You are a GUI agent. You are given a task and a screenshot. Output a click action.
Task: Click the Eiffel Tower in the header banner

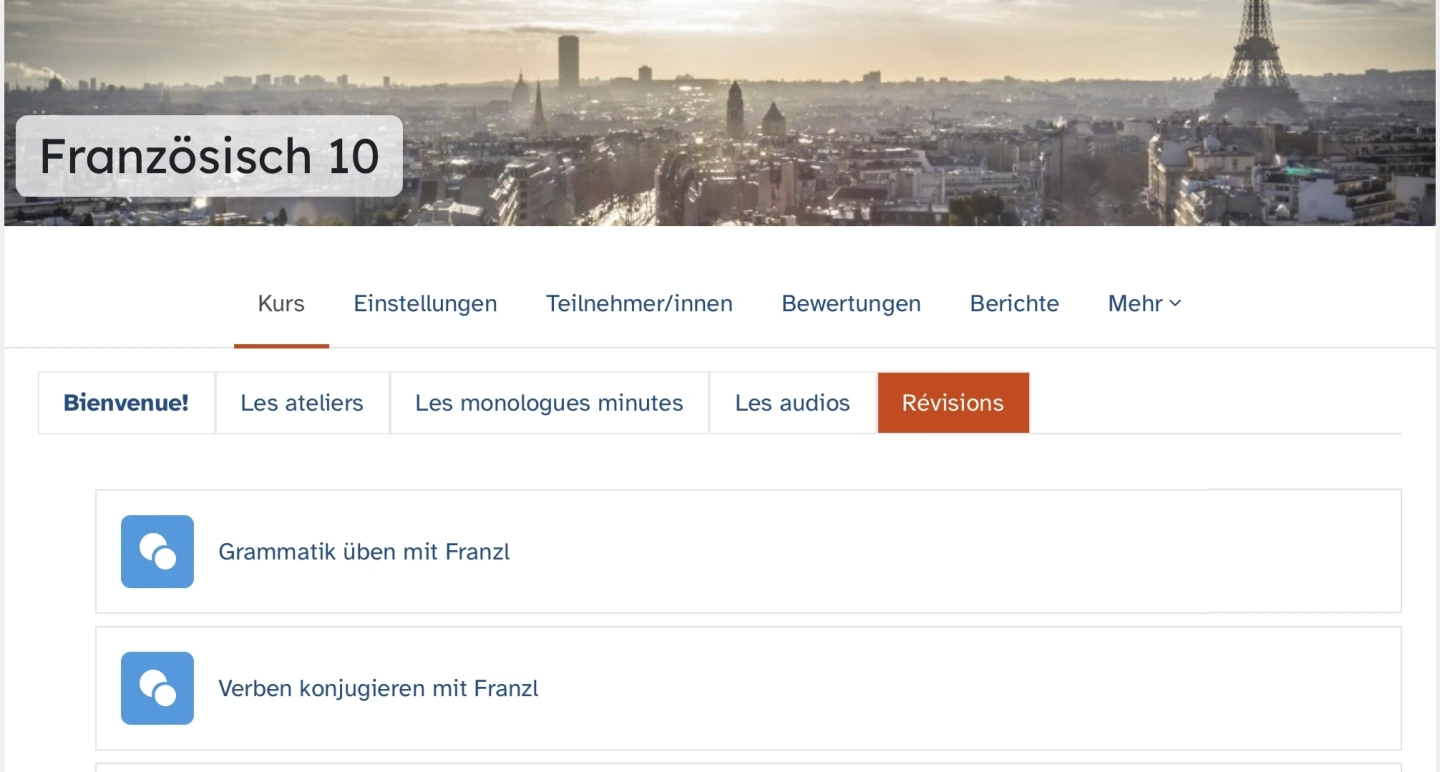point(1256,60)
